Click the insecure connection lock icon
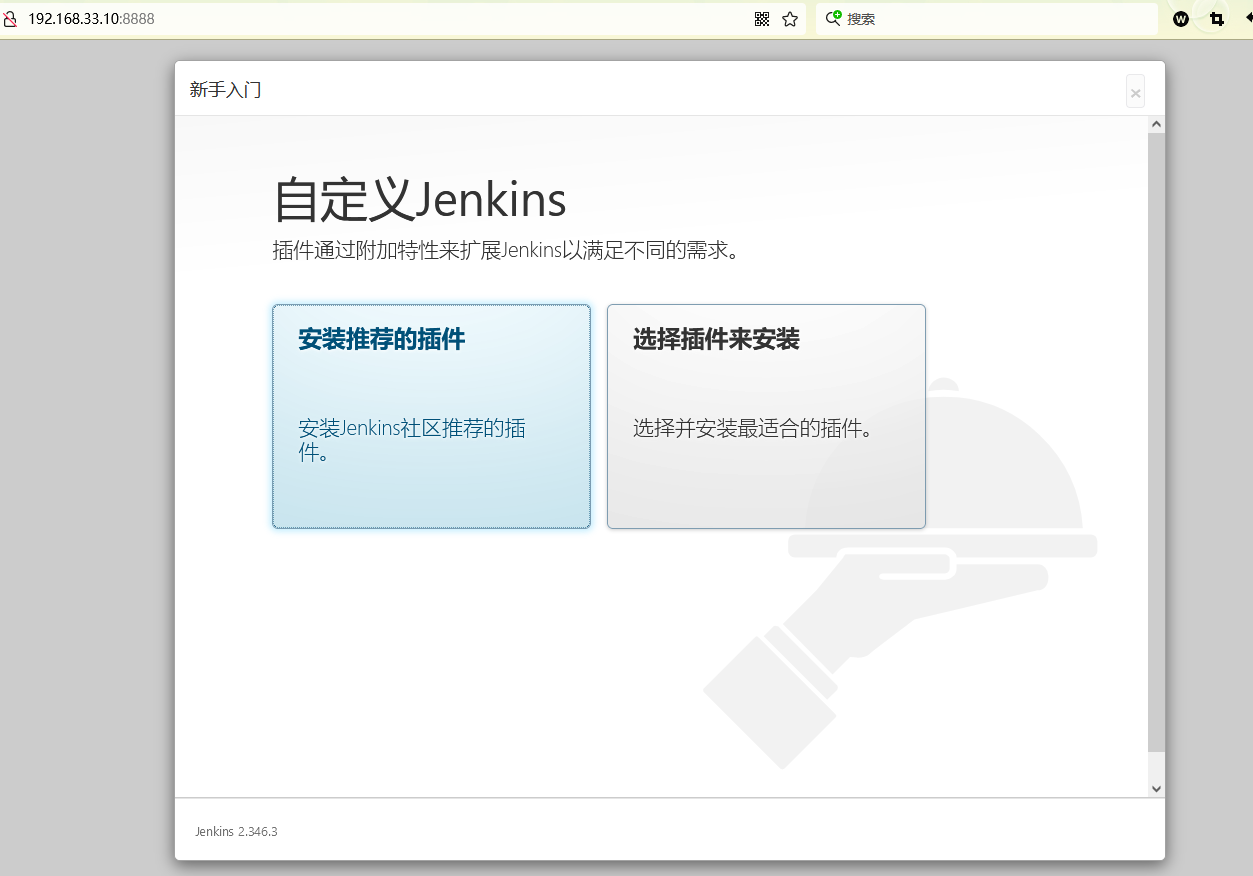This screenshot has height=876, width=1253. 11,19
